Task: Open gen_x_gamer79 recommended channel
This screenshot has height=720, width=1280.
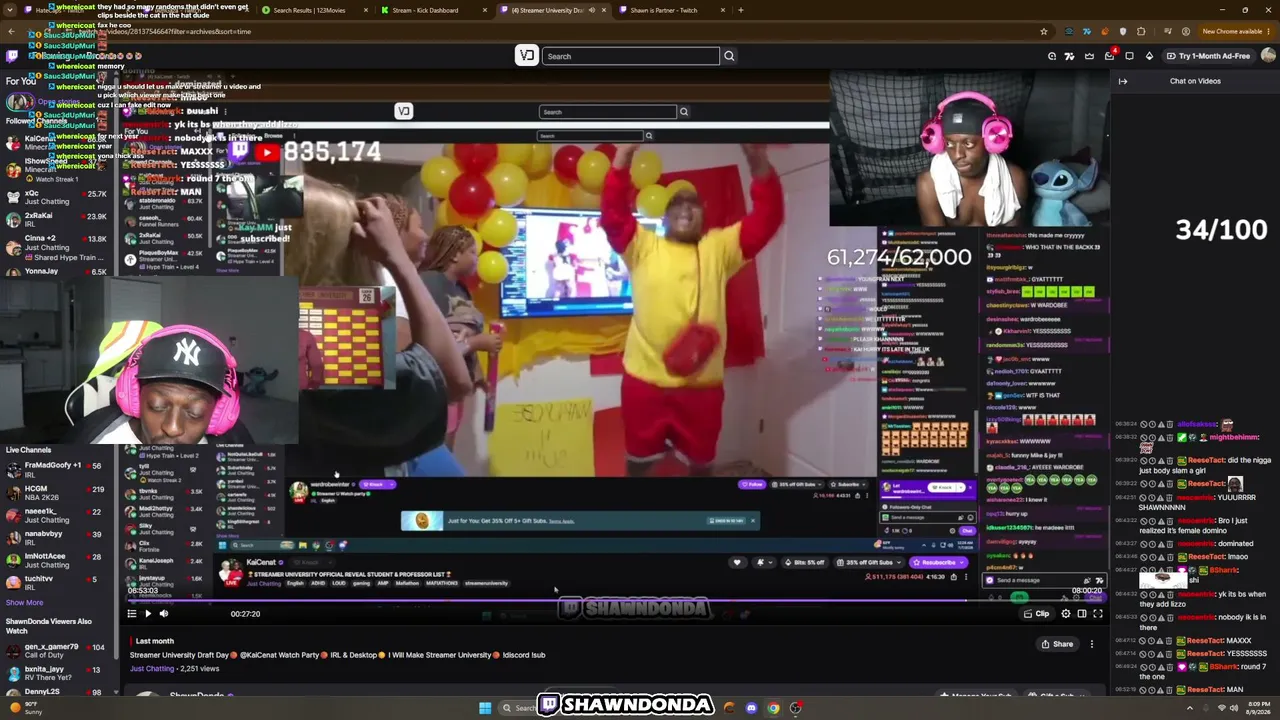Action: [x=56, y=651]
